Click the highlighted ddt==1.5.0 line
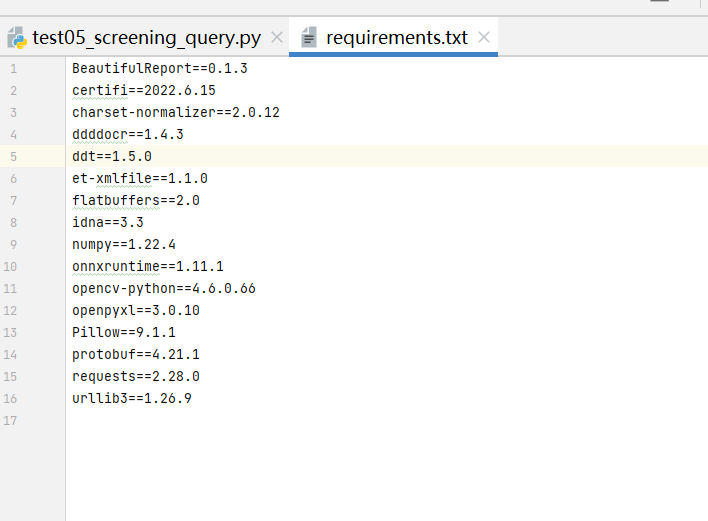708x521 pixels. point(112,157)
